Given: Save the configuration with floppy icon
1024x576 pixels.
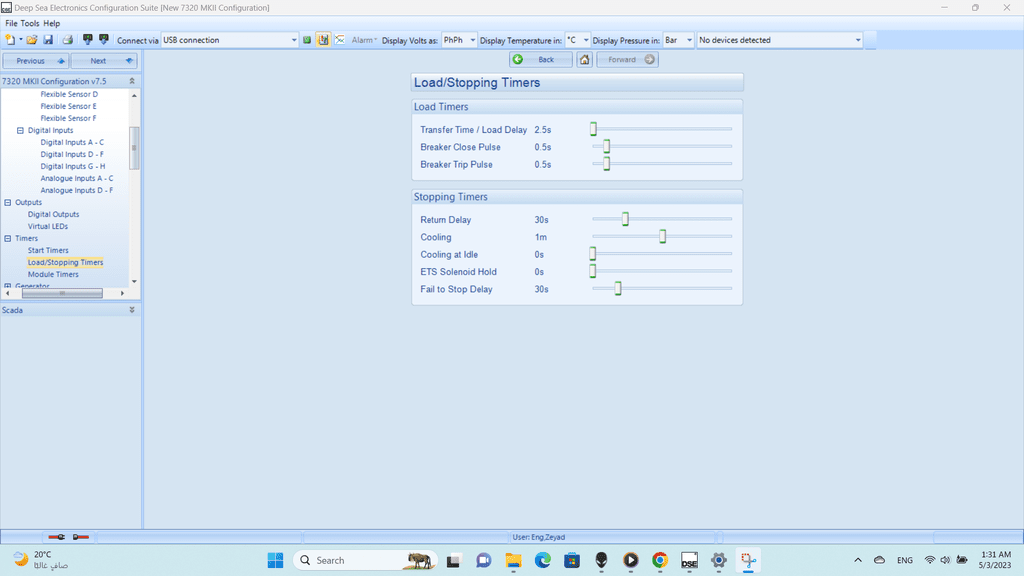Looking at the screenshot, I should coord(48,40).
